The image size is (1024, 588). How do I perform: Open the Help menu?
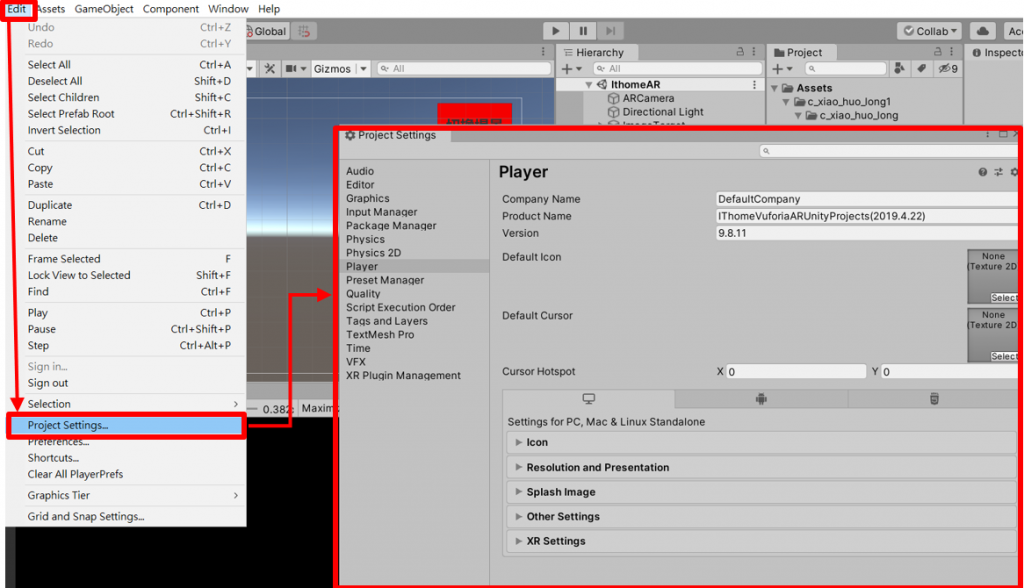tap(268, 9)
